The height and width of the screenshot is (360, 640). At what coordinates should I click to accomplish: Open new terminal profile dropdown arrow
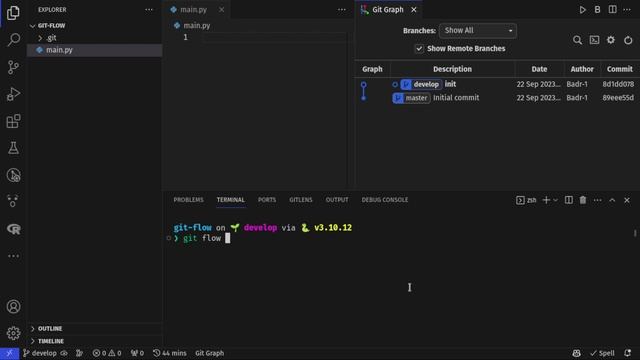[x=555, y=200]
